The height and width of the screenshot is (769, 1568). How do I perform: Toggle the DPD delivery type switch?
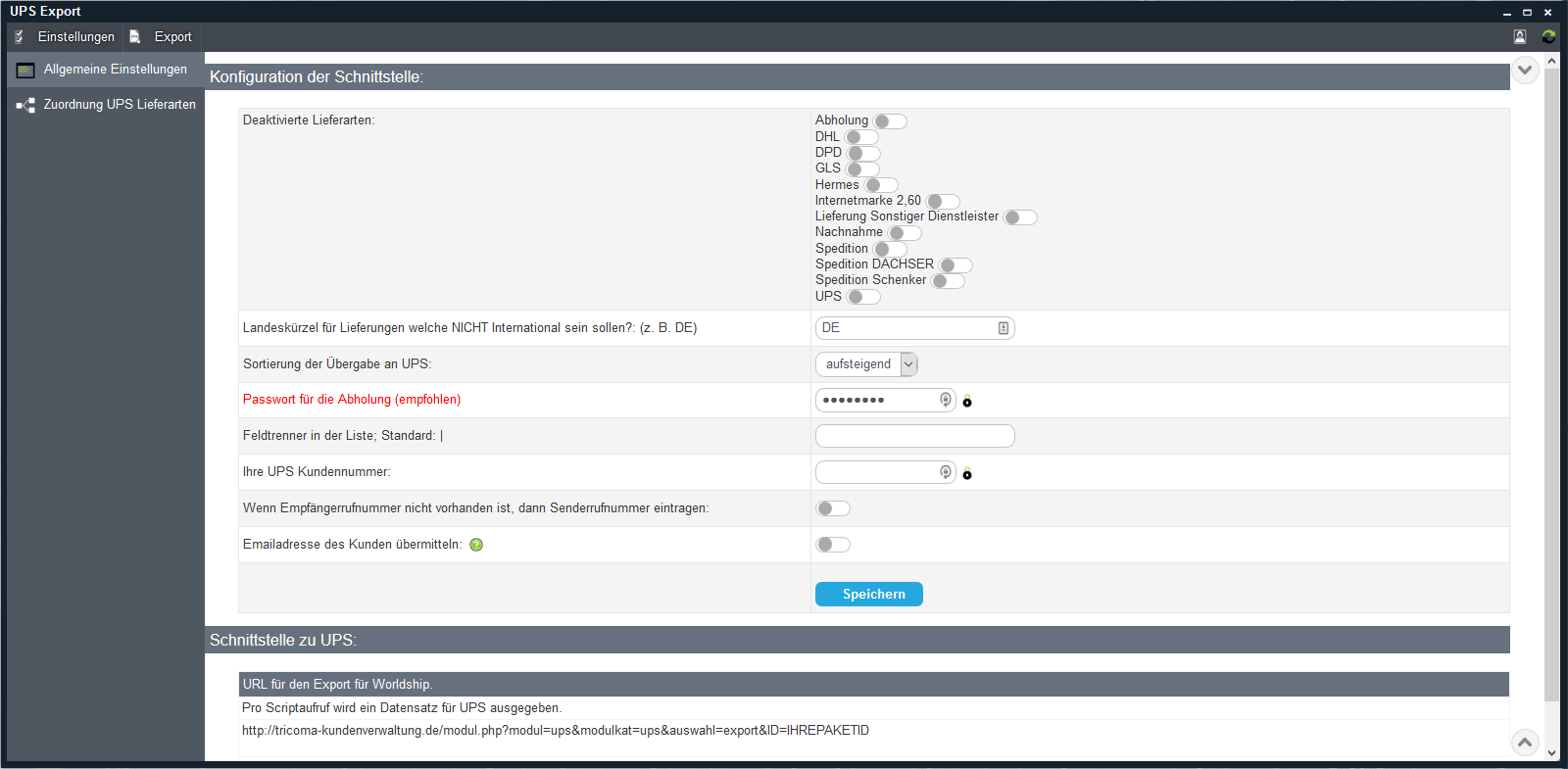863,154
